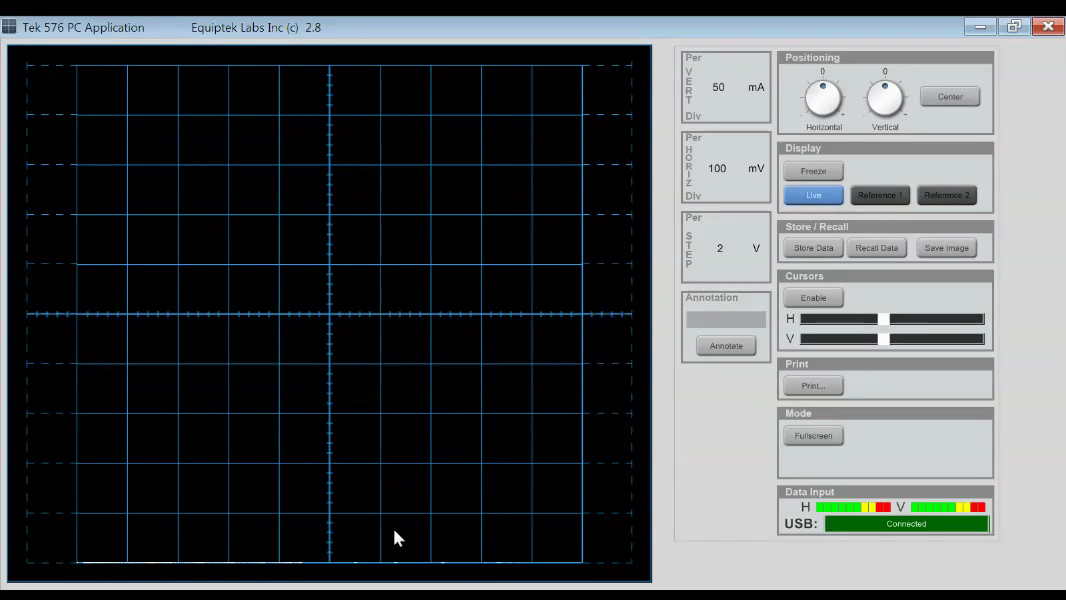Click the Vertical positioning knob

click(x=884, y=99)
